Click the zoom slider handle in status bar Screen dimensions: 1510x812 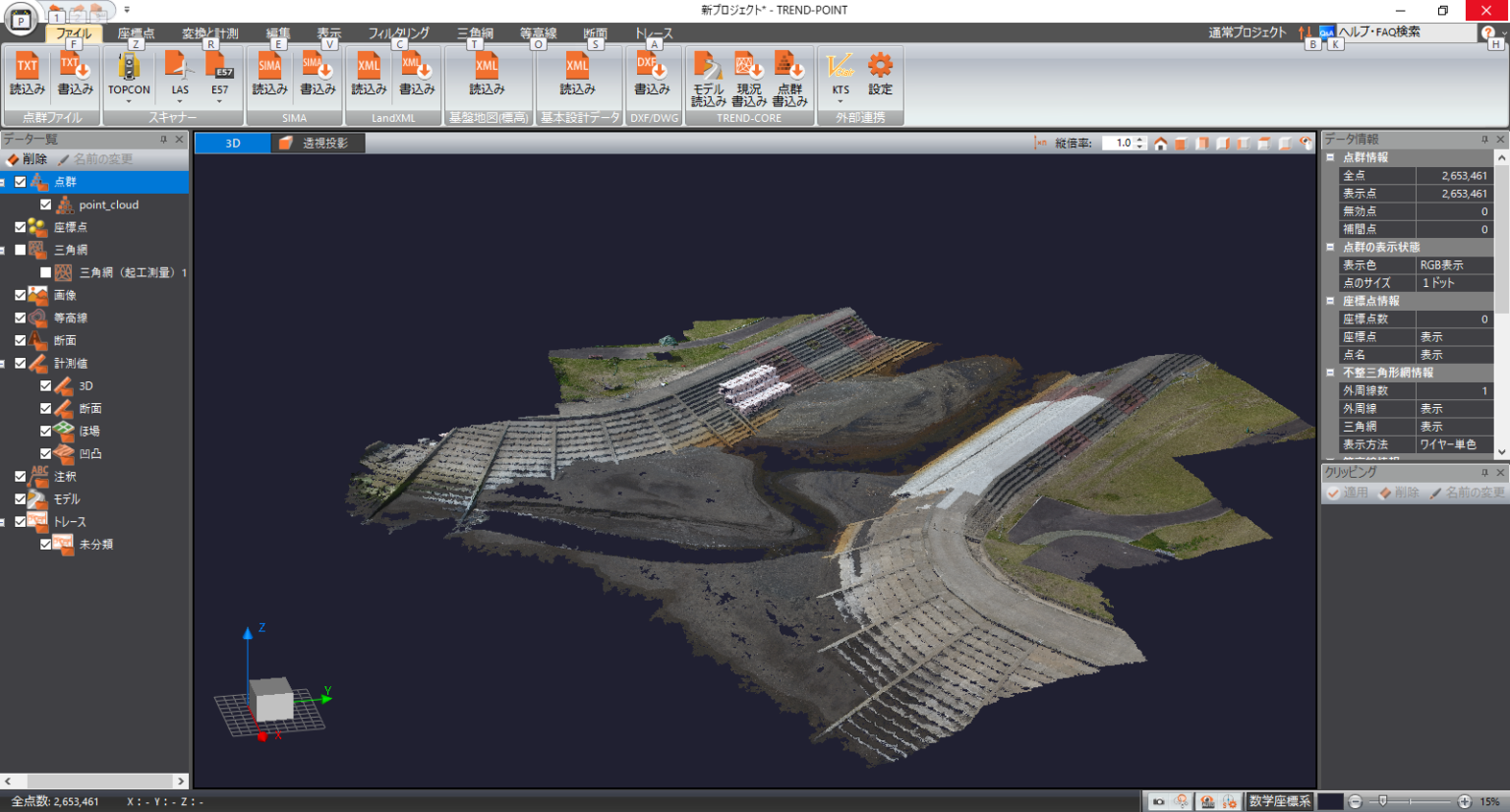pyautogui.click(x=1382, y=801)
